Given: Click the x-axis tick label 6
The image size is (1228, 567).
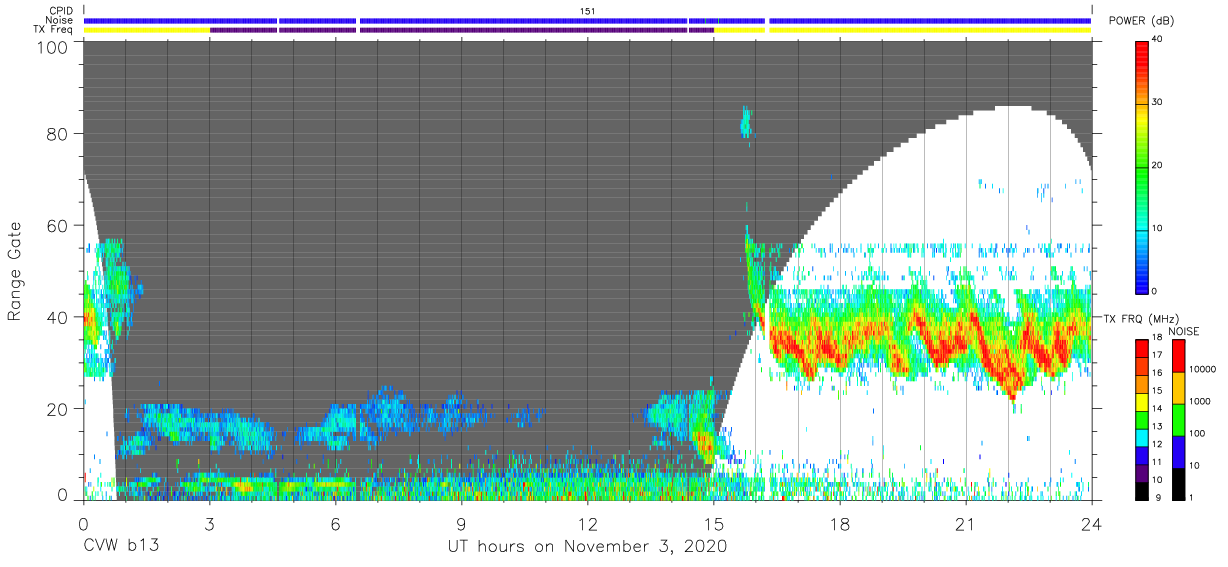Looking at the screenshot, I should pos(335,523).
